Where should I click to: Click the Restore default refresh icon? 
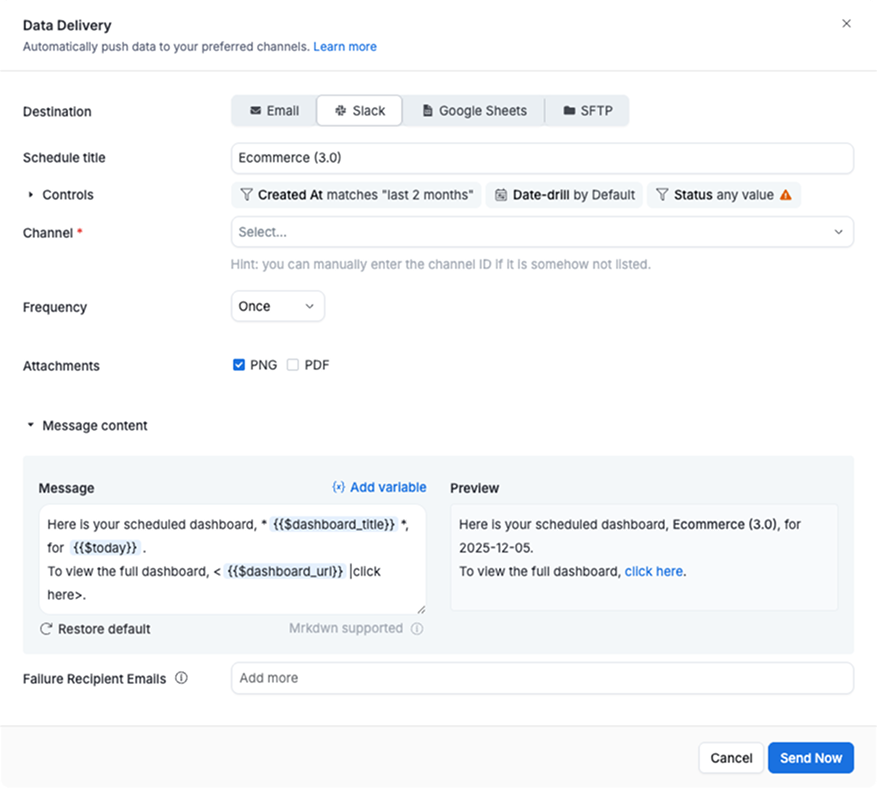coord(44,629)
